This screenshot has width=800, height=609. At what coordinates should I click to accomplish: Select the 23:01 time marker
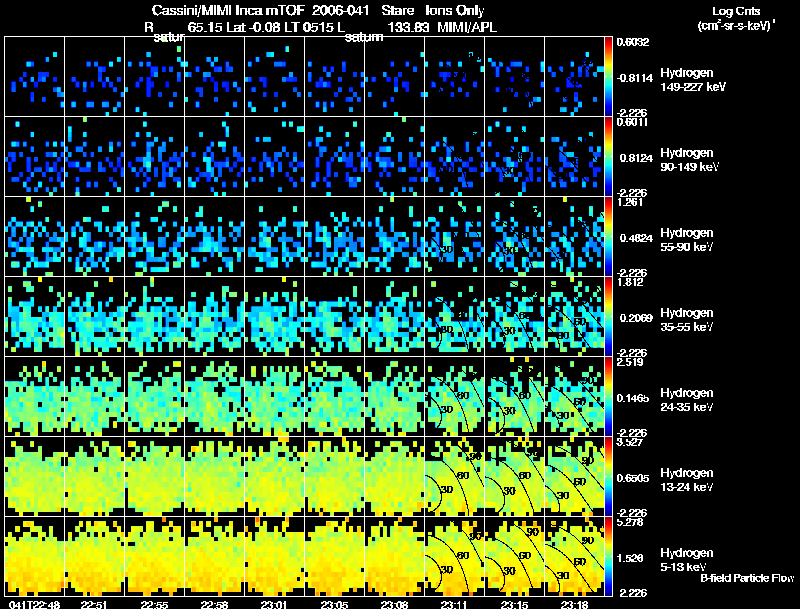(x=274, y=604)
